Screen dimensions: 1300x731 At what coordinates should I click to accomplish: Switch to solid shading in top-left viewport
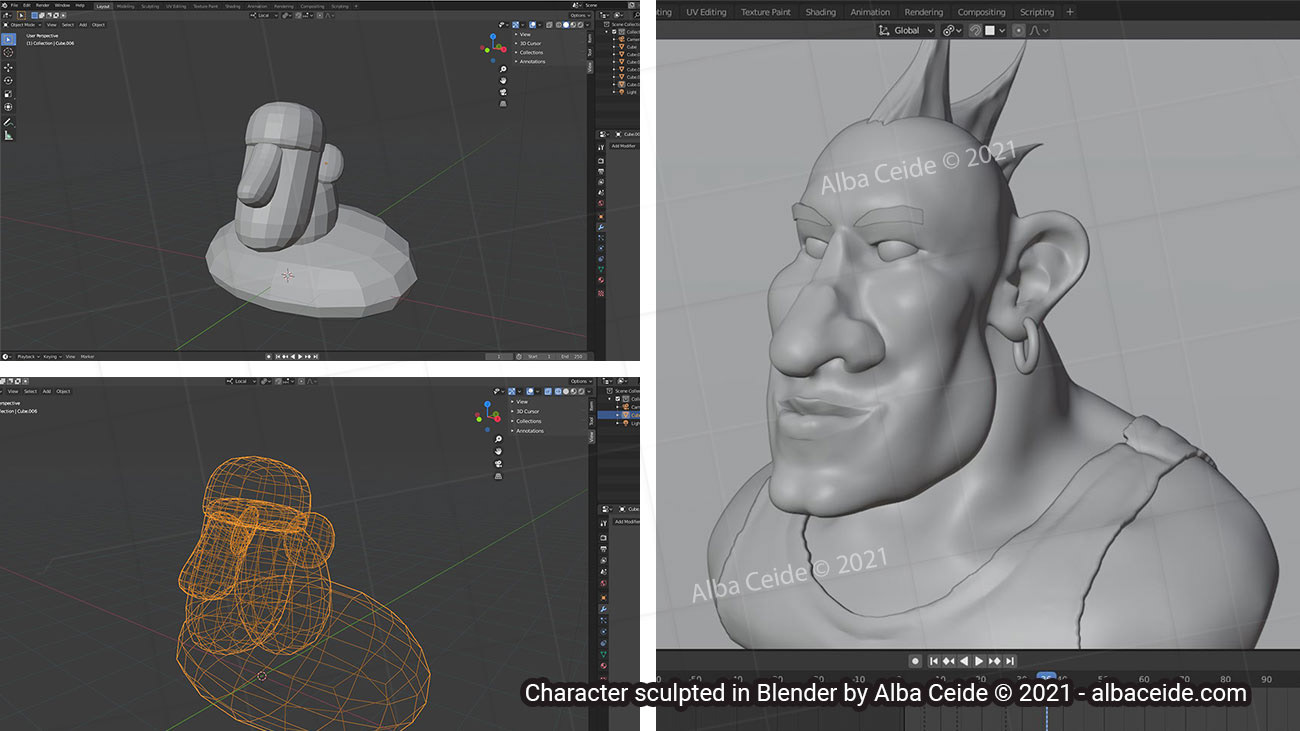566,25
